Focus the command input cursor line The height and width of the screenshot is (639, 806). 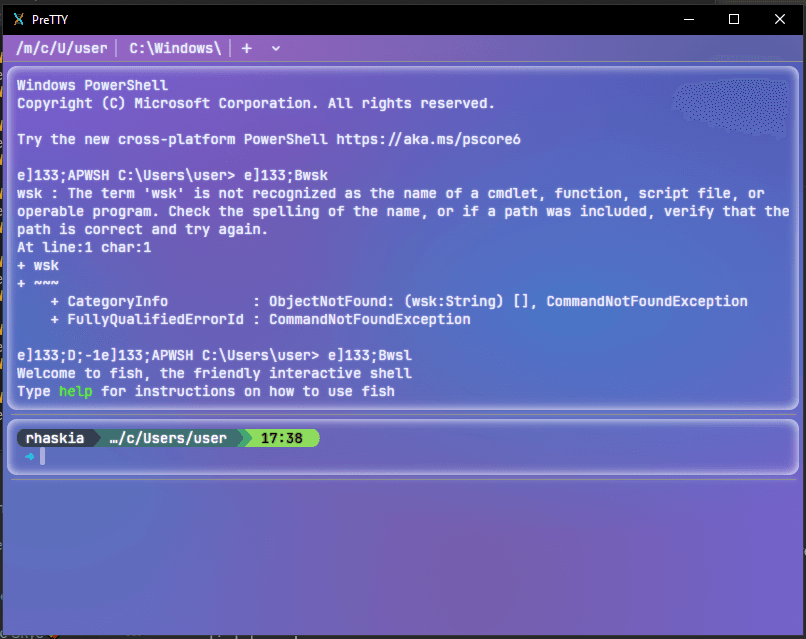pos(400,457)
